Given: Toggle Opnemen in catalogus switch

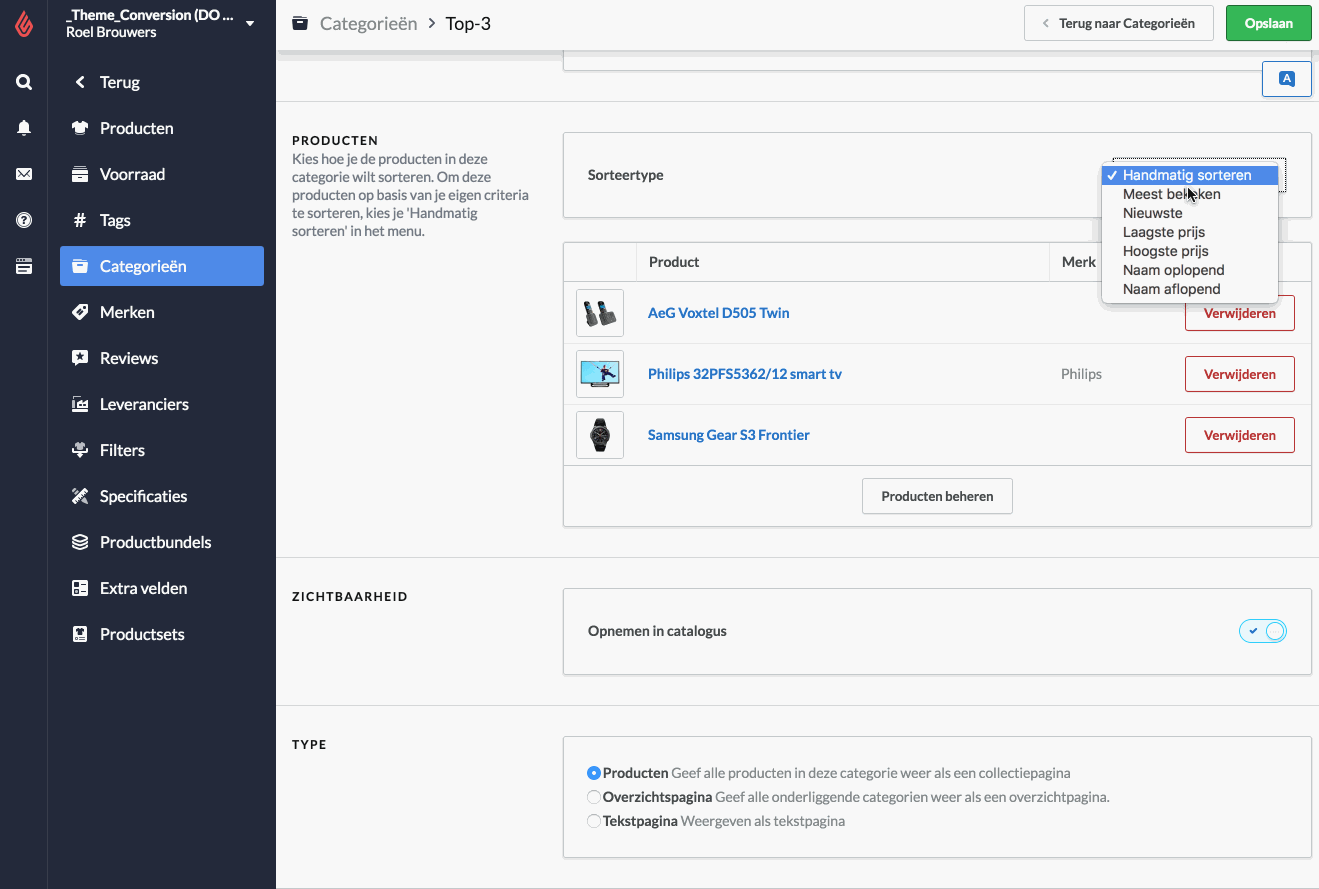Looking at the screenshot, I should (1263, 631).
